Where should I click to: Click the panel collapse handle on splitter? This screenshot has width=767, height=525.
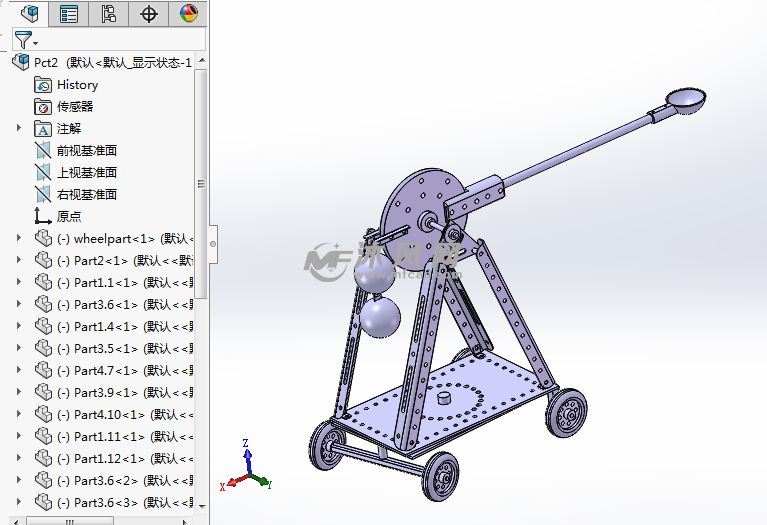click(213, 244)
